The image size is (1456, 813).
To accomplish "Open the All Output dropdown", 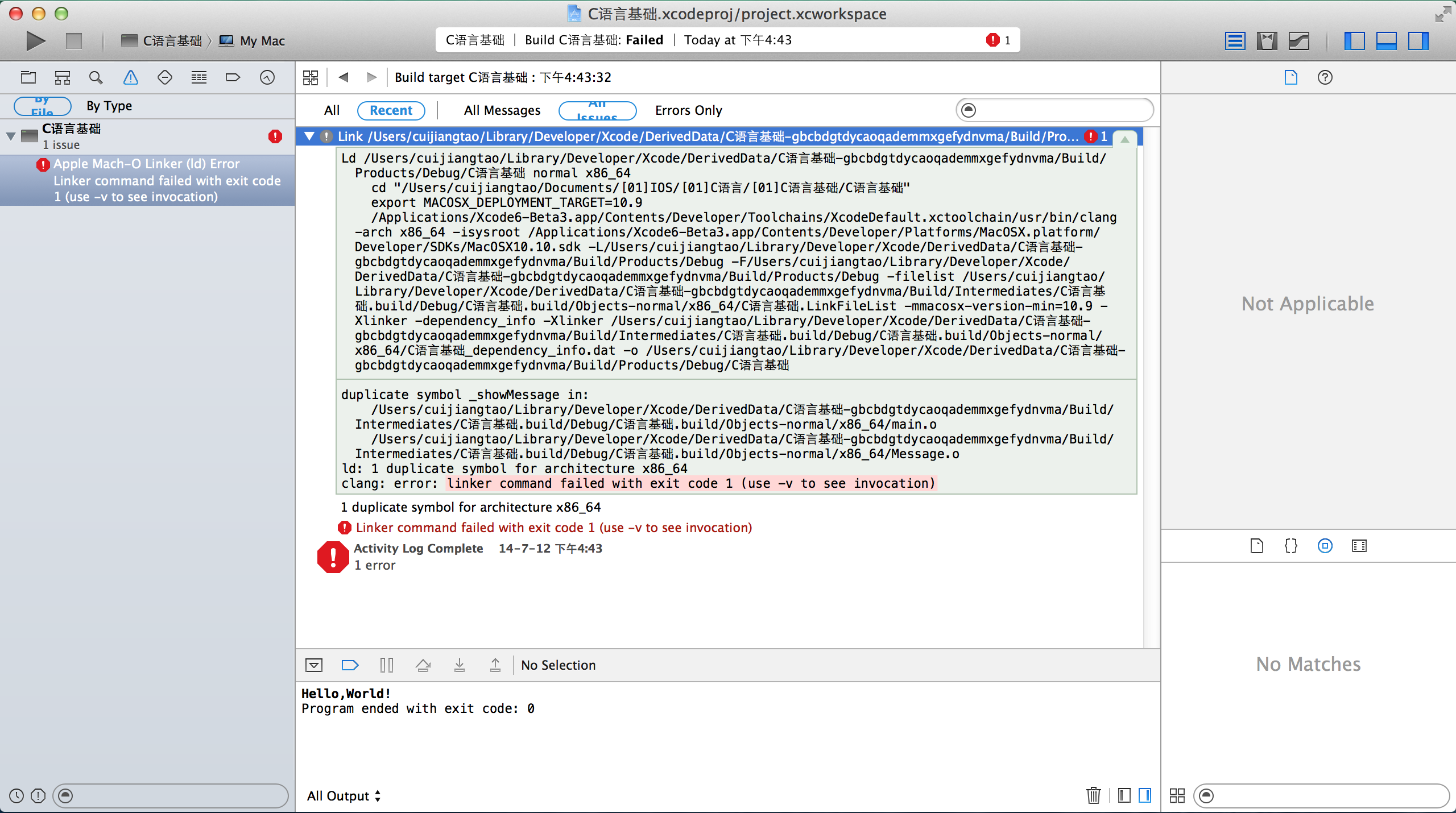I will point(344,795).
